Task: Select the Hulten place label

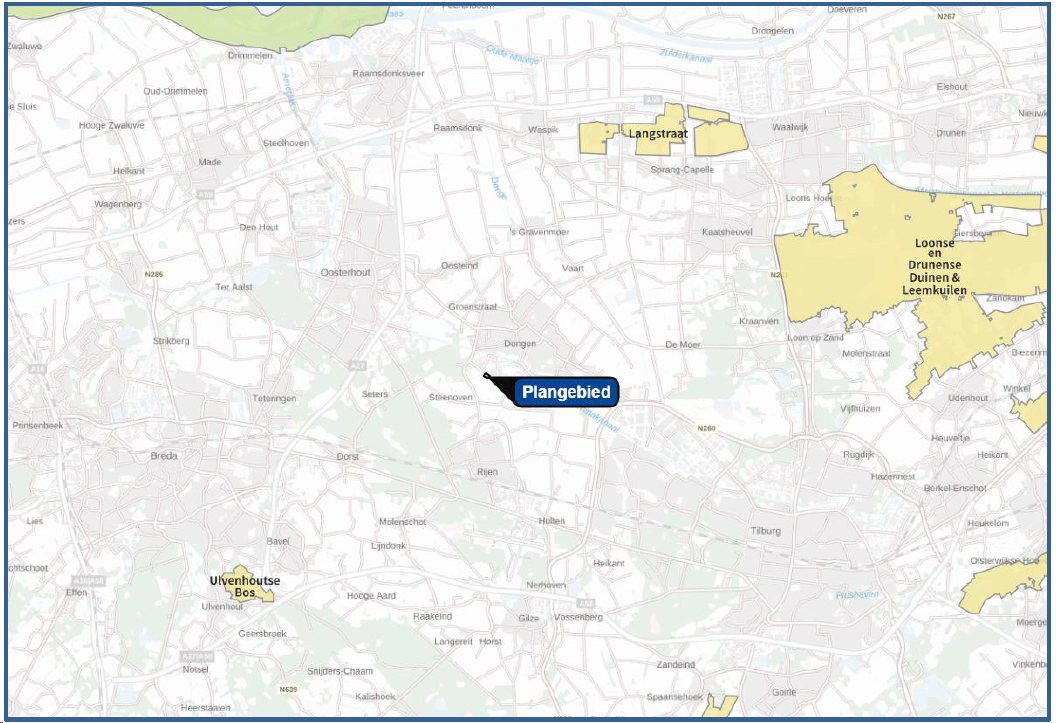Action: tap(551, 521)
